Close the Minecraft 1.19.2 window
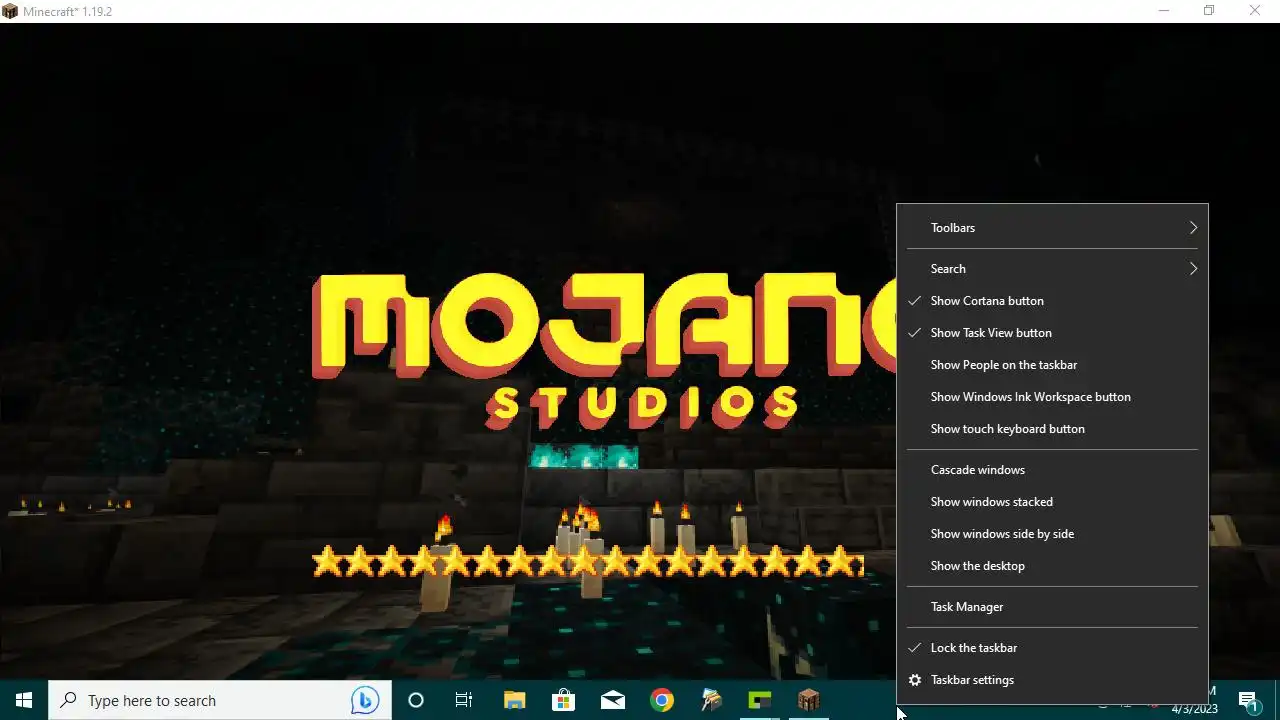The width and height of the screenshot is (1280, 720). [1255, 11]
